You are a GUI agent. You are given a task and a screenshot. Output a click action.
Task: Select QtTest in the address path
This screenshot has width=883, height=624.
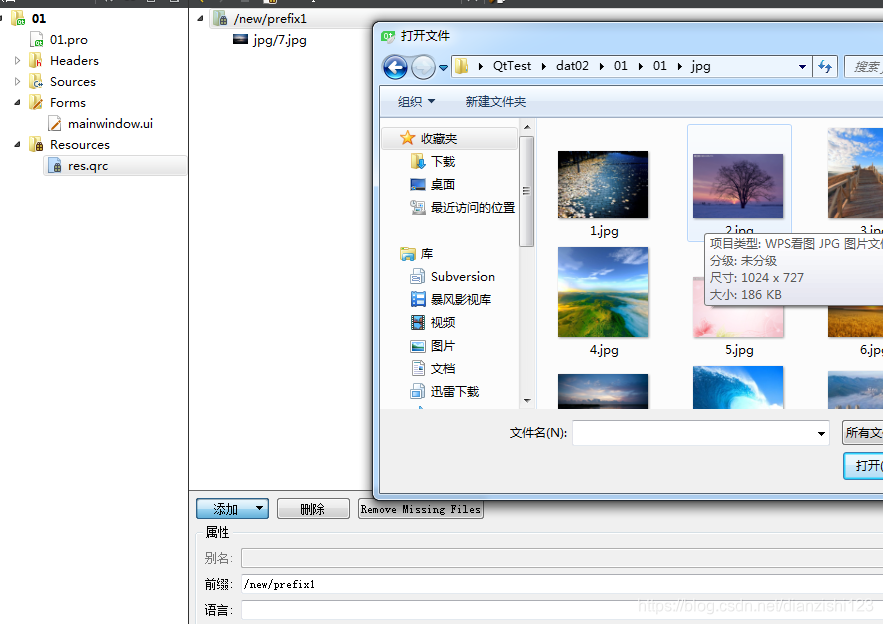tap(511, 66)
